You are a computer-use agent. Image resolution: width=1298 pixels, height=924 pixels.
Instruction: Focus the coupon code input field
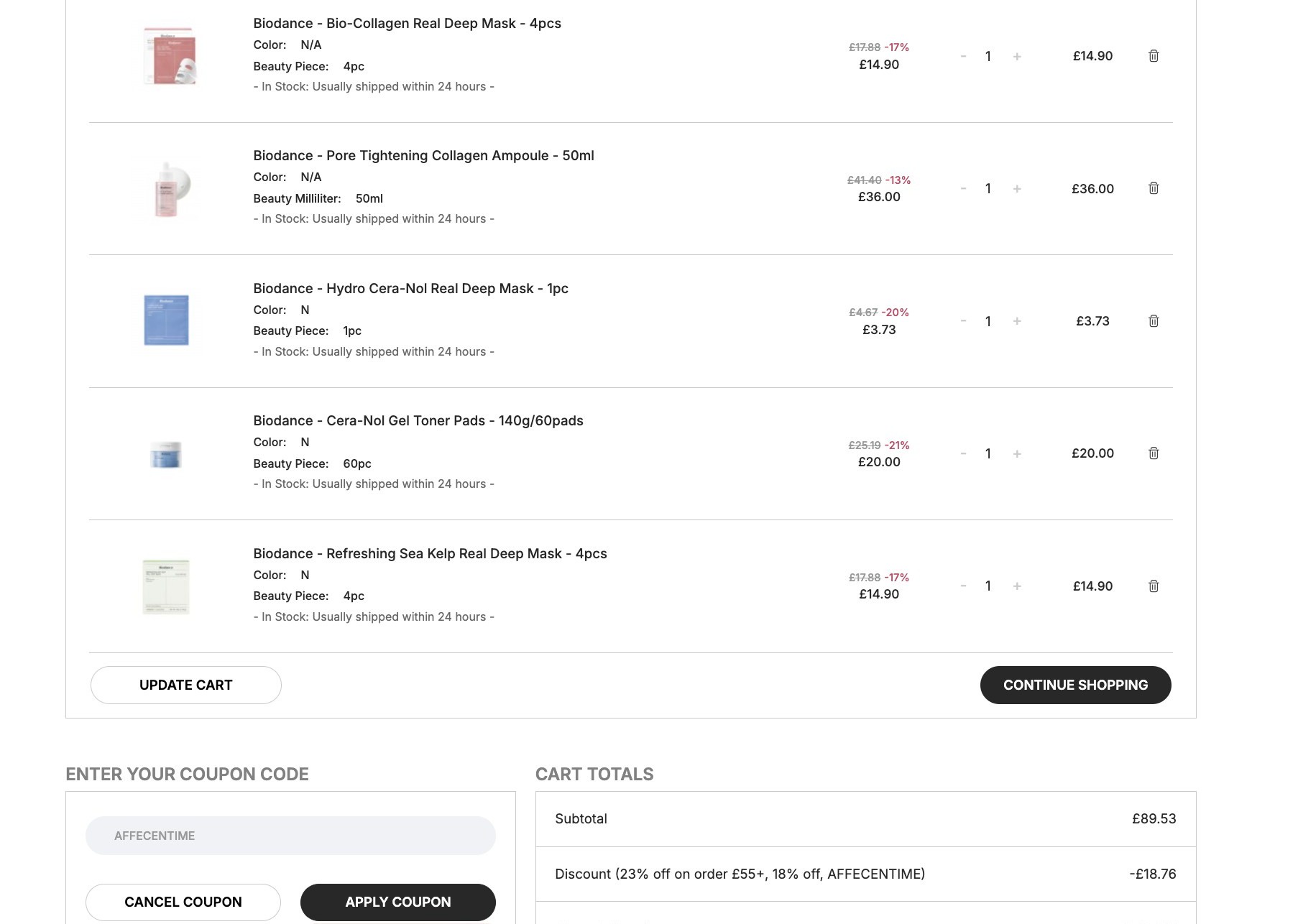(x=290, y=836)
